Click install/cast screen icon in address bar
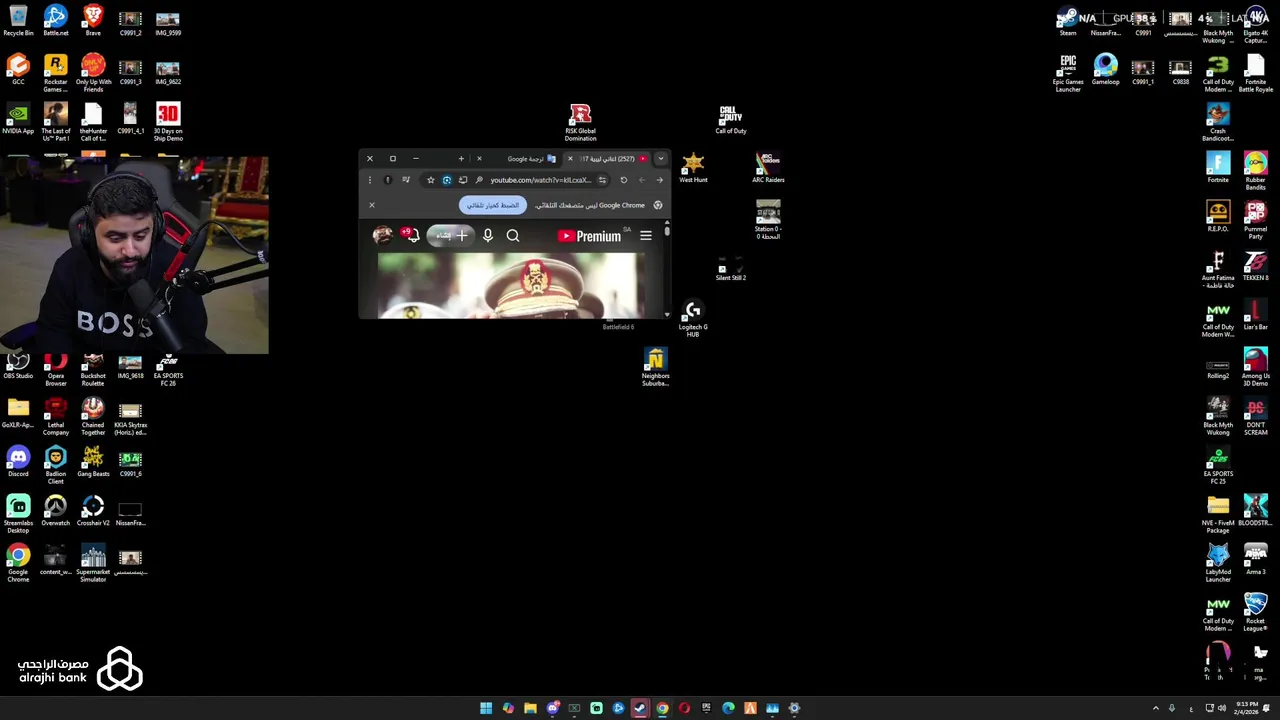The height and width of the screenshot is (720, 1280). click(463, 180)
